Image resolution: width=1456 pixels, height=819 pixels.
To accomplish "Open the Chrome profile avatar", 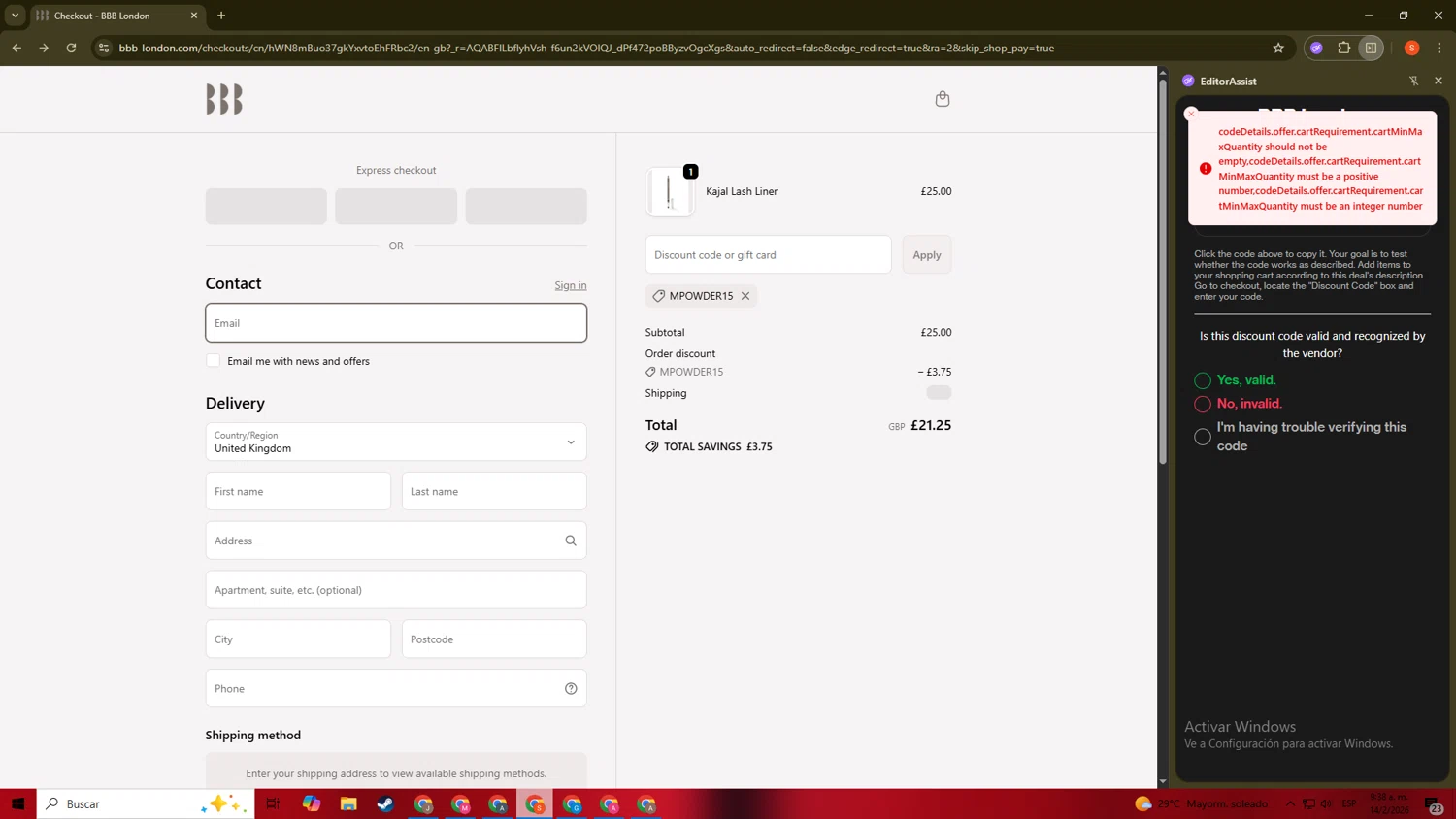I will (1411, 48).
